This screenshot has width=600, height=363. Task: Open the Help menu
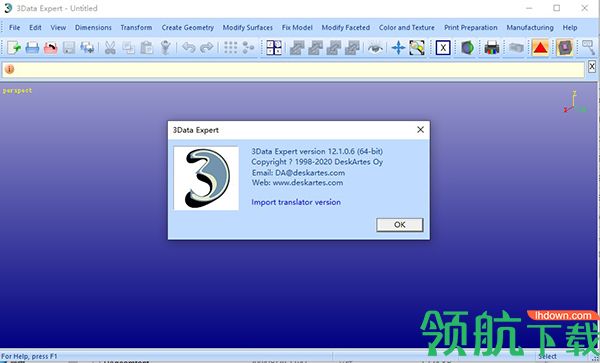pyautogui.click(x=570, y=28)
